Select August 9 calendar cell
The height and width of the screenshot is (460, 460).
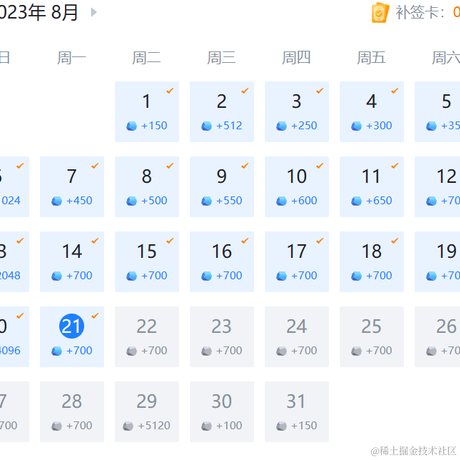tap(222, 187)
